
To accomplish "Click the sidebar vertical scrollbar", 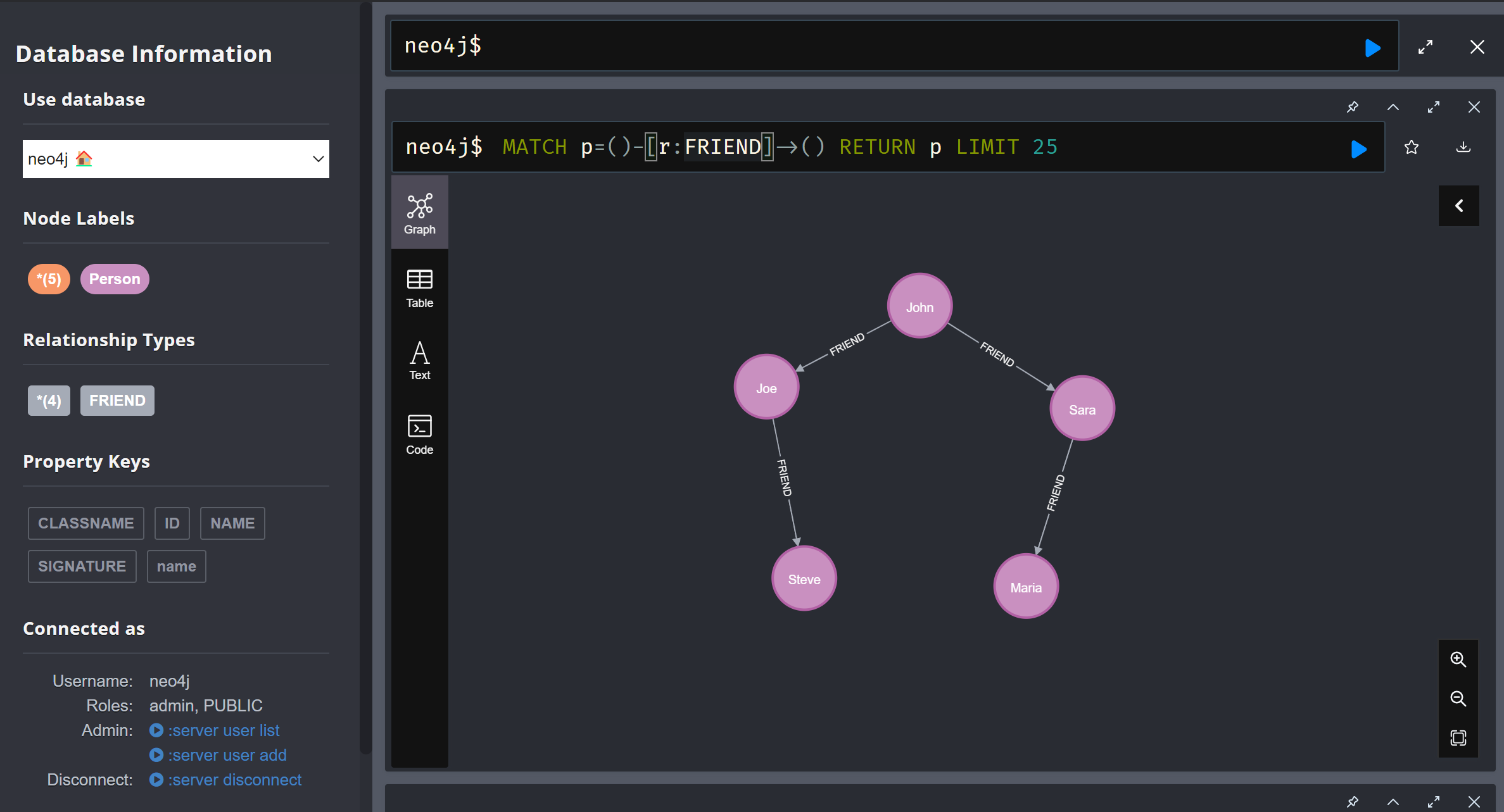I will (366, 378).
